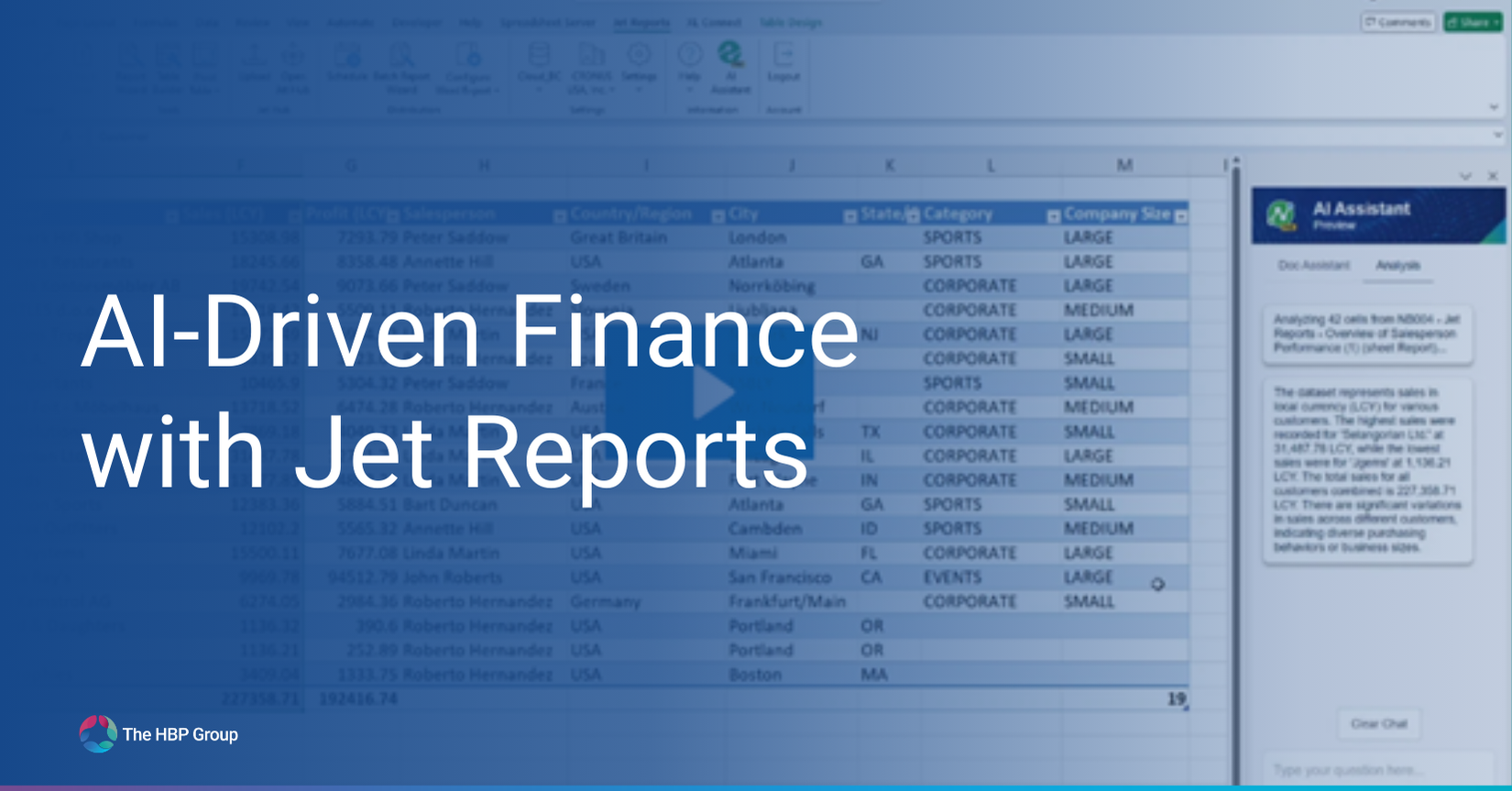Open Configure Mass Report icon
The height and width of the screenshot is (791, 1512).
(x=467, y=68)
